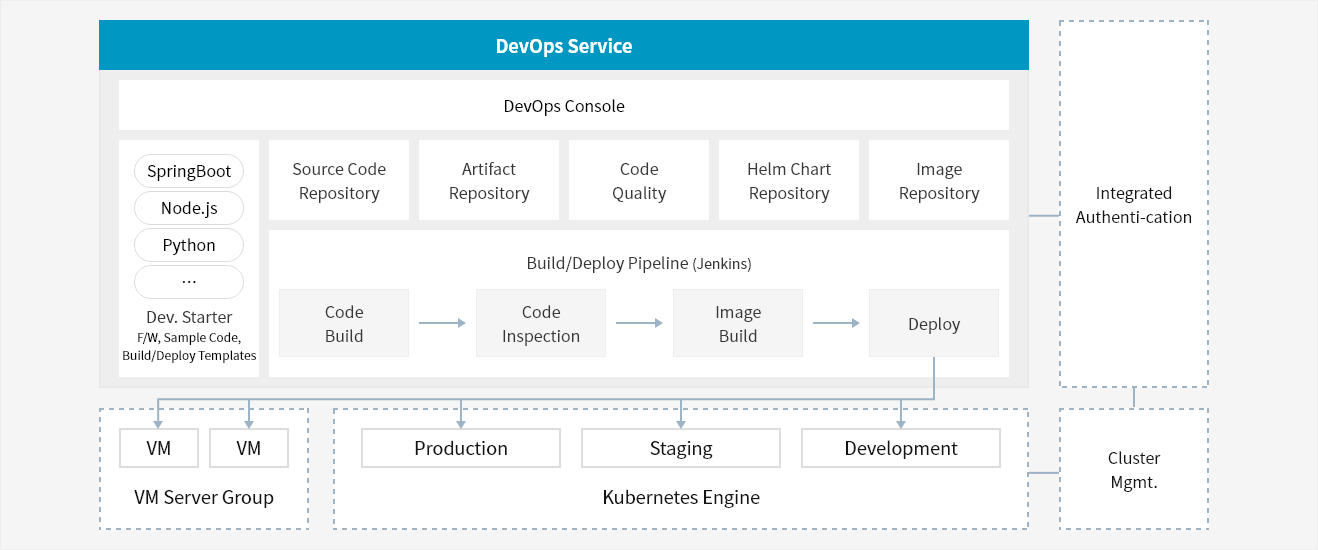Select the Development environment box

(x=901, y=448)
